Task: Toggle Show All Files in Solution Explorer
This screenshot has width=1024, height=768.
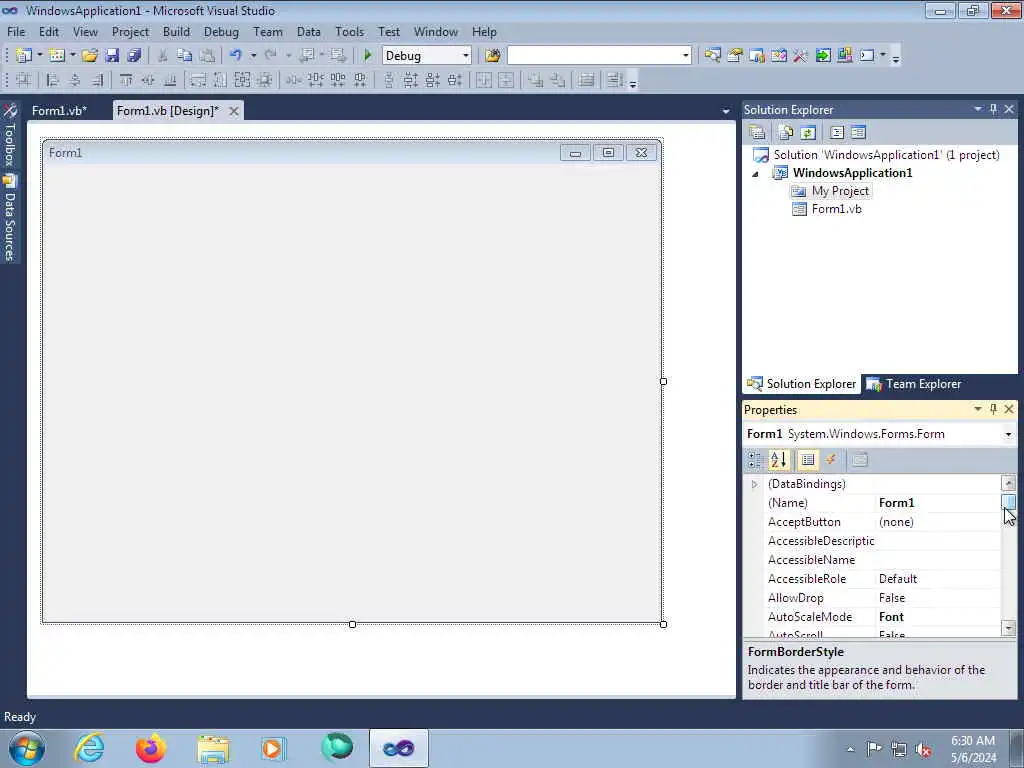Action: (x=786, y=133)
